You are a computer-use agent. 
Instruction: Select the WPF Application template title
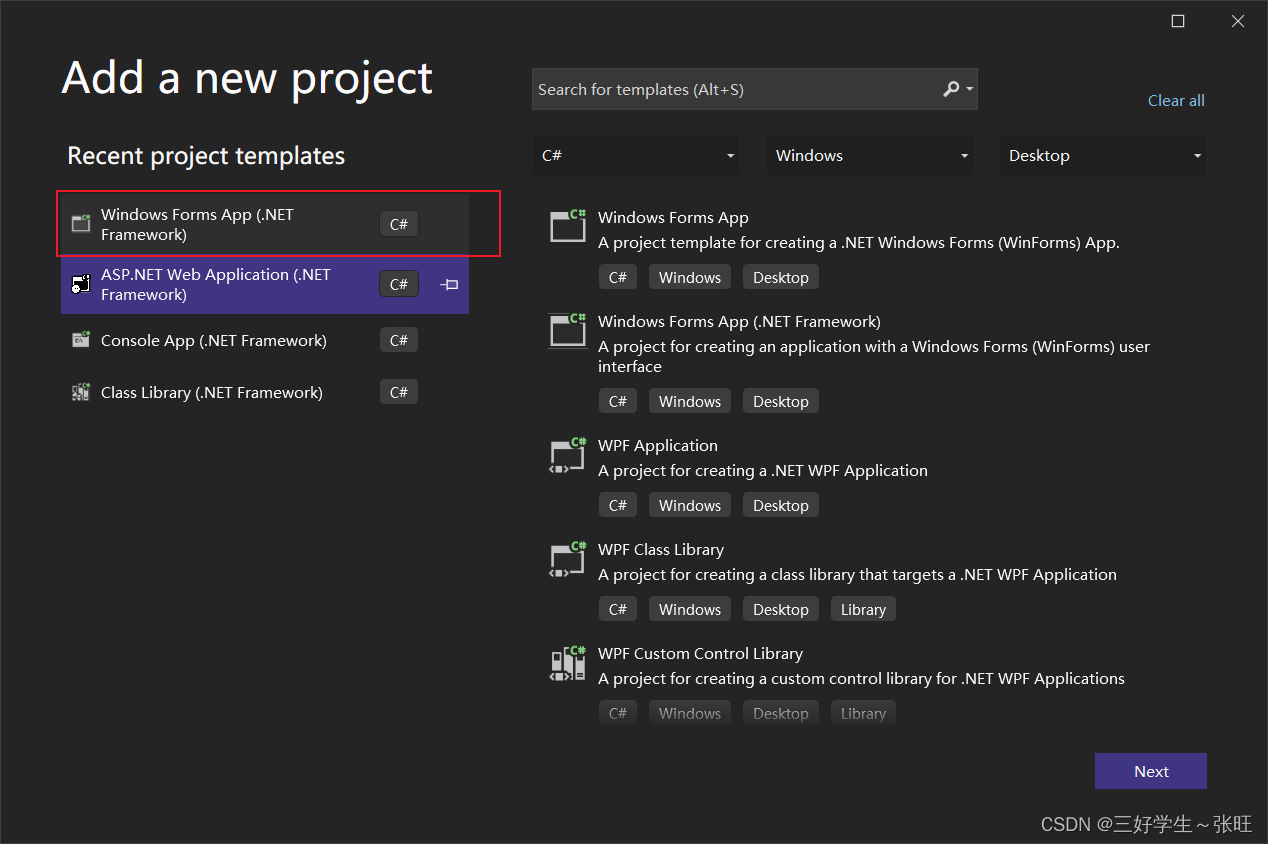click(x=658, y=446)
